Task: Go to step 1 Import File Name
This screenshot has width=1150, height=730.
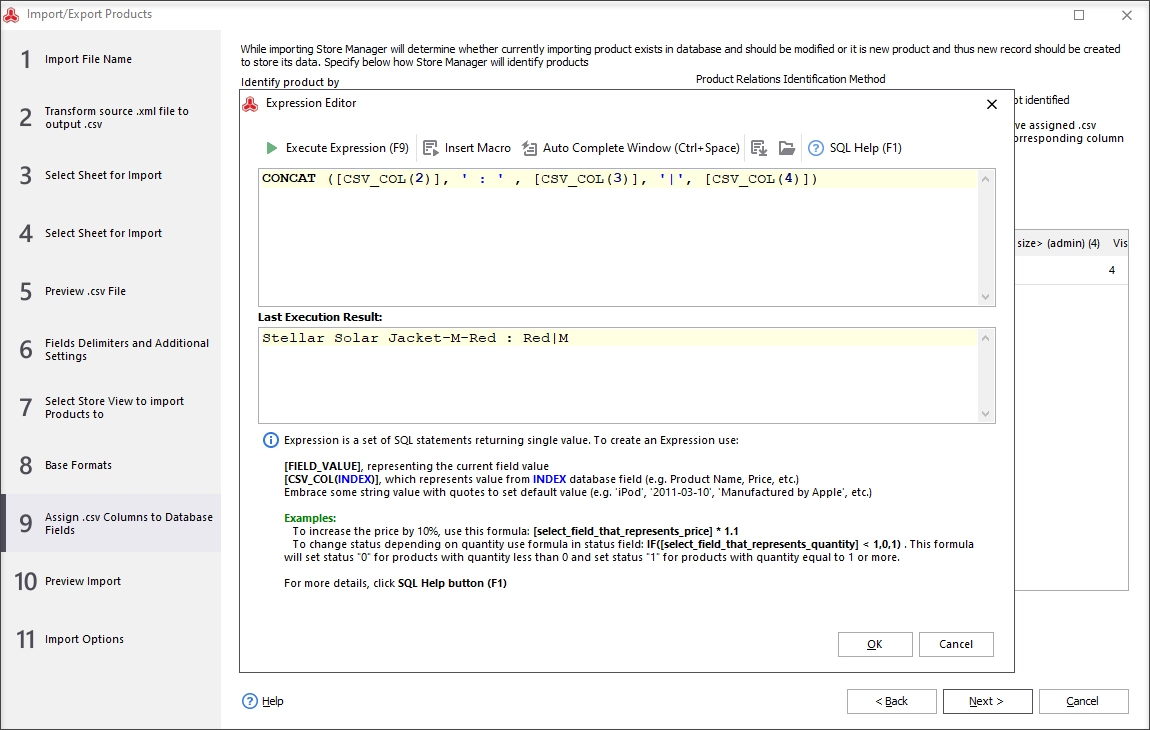Action: 110,59
